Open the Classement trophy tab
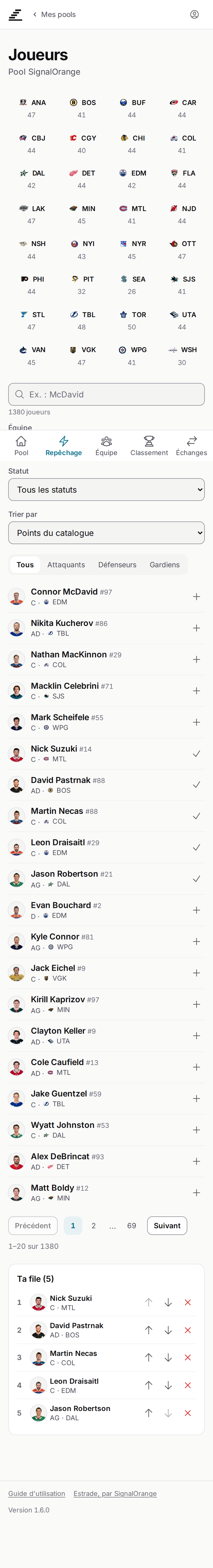 (x=149, y=446)
